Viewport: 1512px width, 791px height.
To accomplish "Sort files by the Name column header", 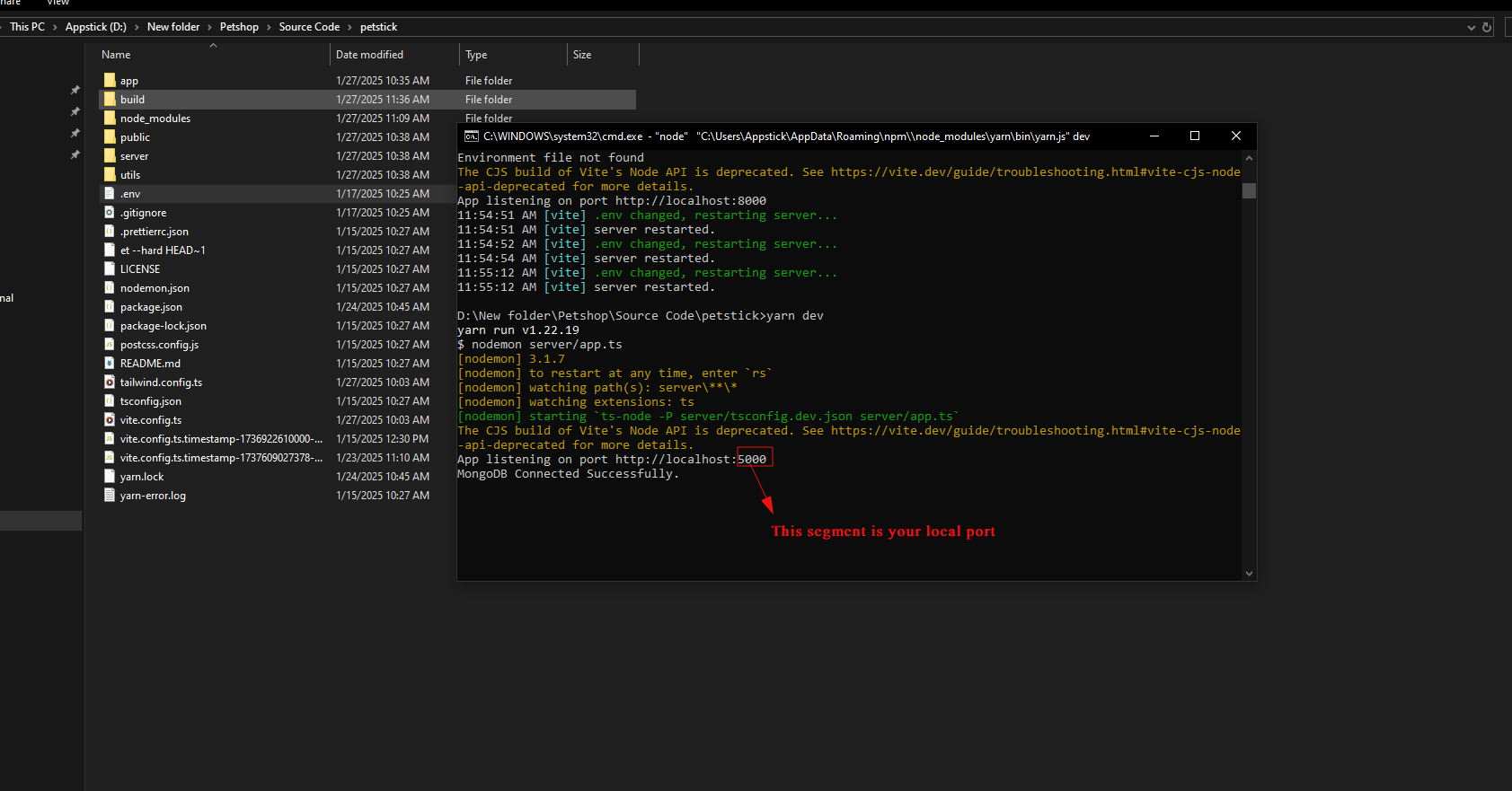I will 116,55.
